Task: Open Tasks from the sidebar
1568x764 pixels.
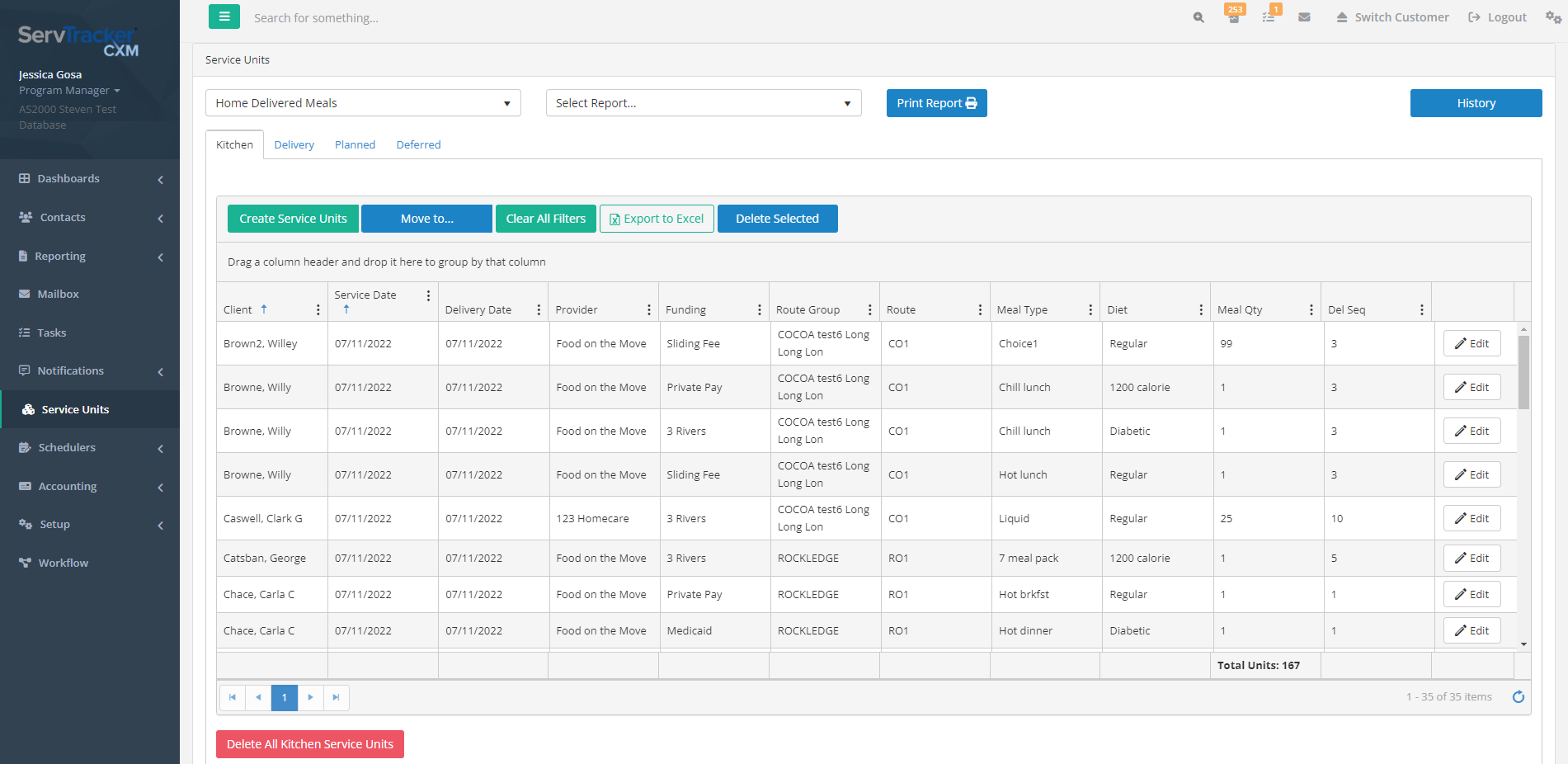Action: coord(51,332)
